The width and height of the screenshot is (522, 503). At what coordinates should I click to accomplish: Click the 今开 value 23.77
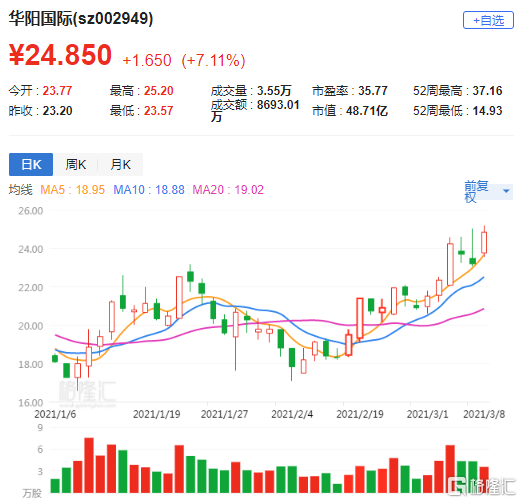(x=57, y=91)
